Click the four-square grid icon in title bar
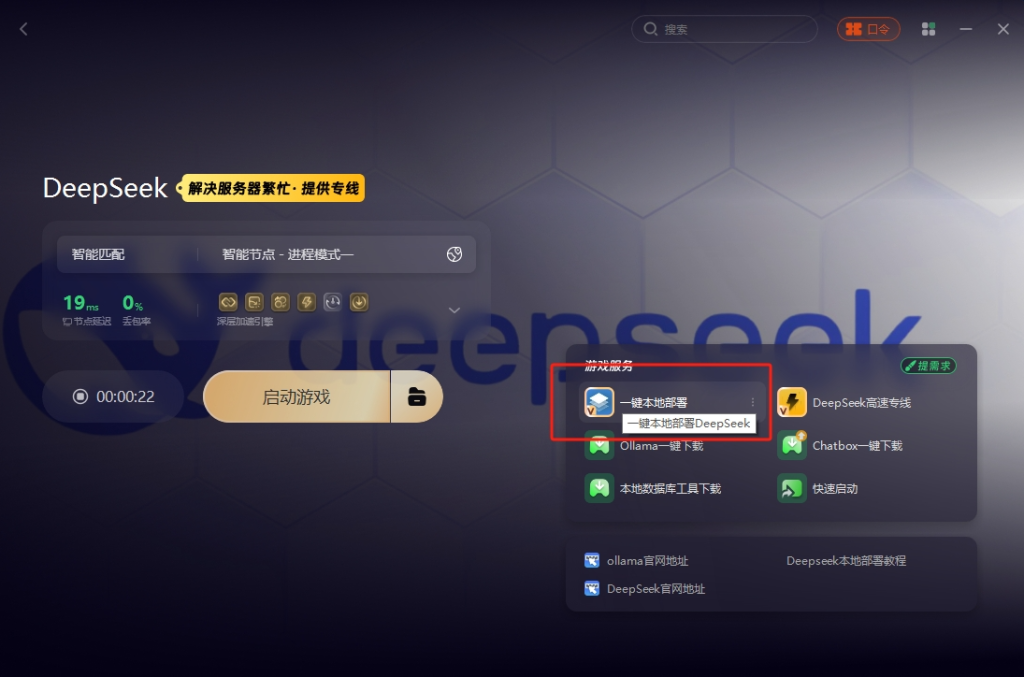Image resolution: width=1024 pixels, height=677 pixels. point(928,29)
